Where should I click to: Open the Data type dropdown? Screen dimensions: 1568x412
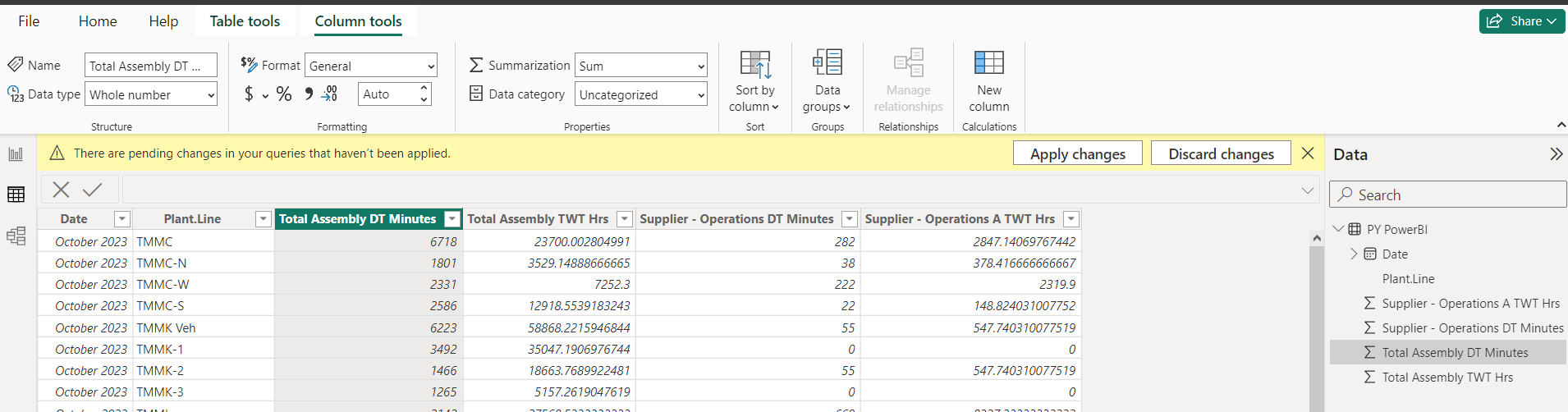(x=151, y=94)
